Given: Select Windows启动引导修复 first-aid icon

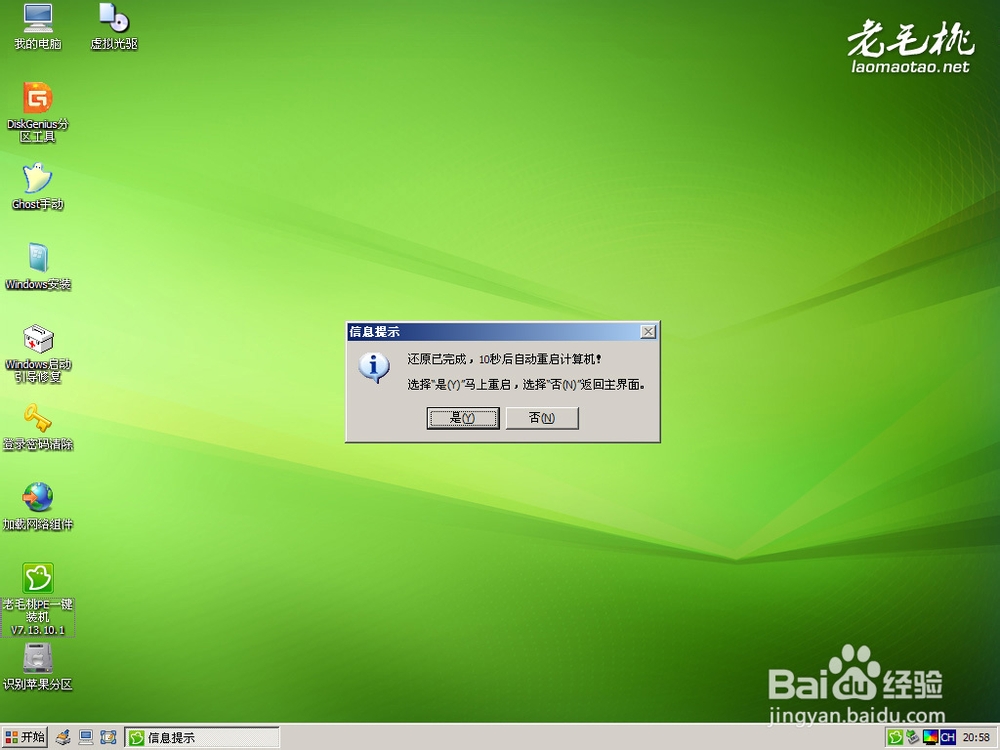Looking at the screenshot, I should click(x=38, y=353).
